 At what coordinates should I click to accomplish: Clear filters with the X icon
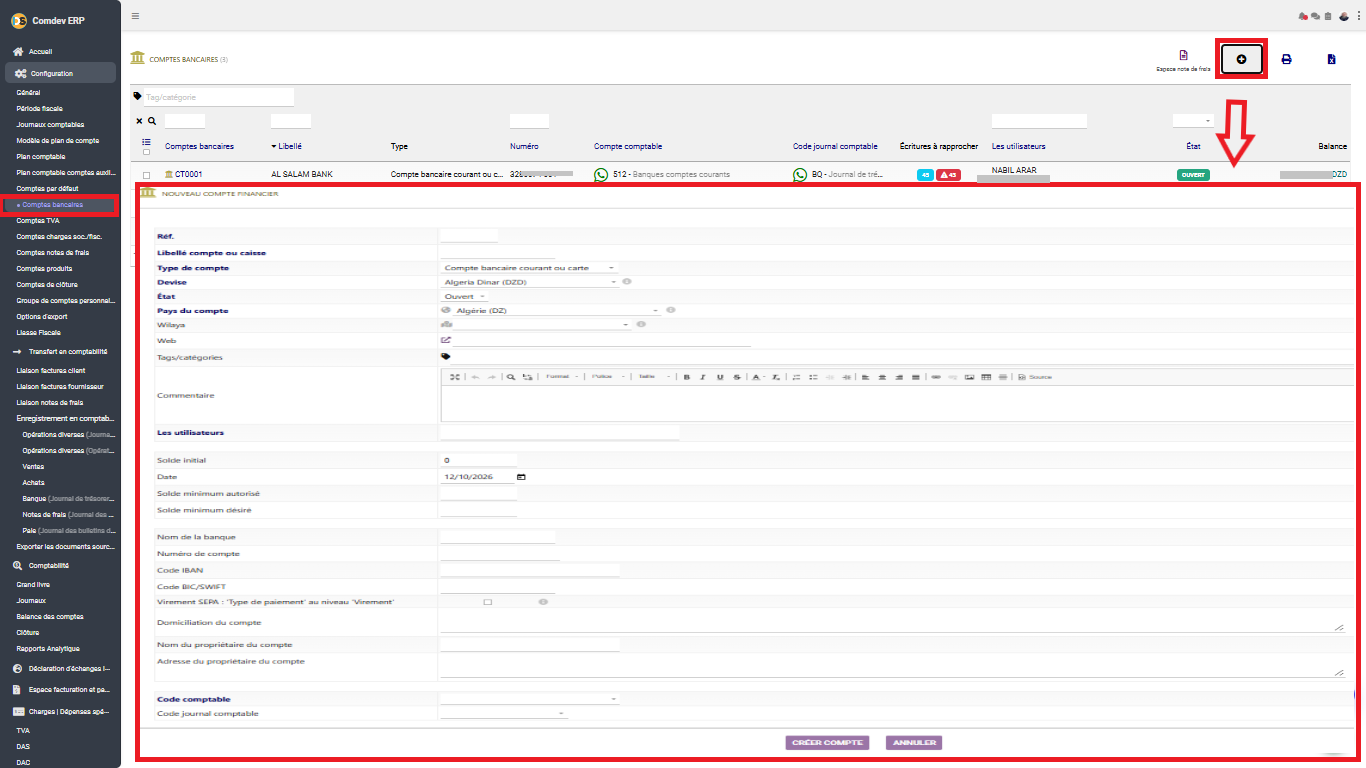[139, 121]
